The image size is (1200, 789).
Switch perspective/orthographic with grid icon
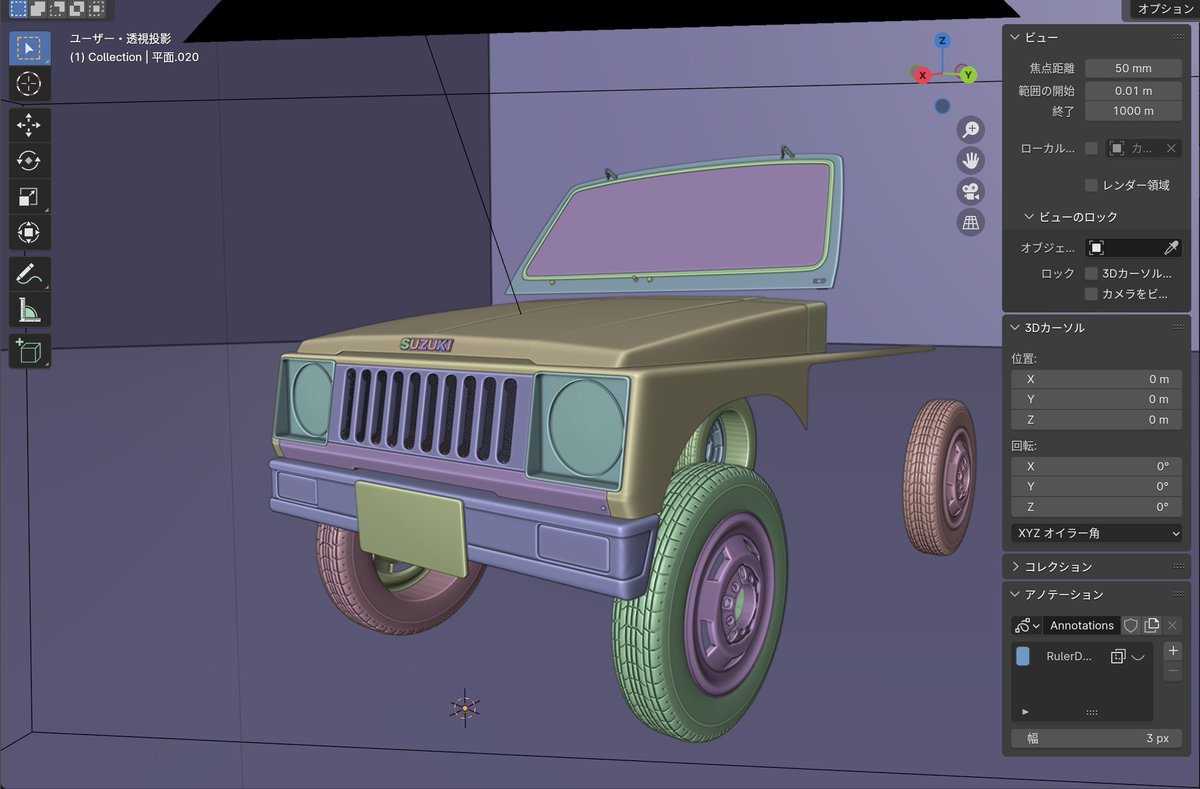point(970,222)
